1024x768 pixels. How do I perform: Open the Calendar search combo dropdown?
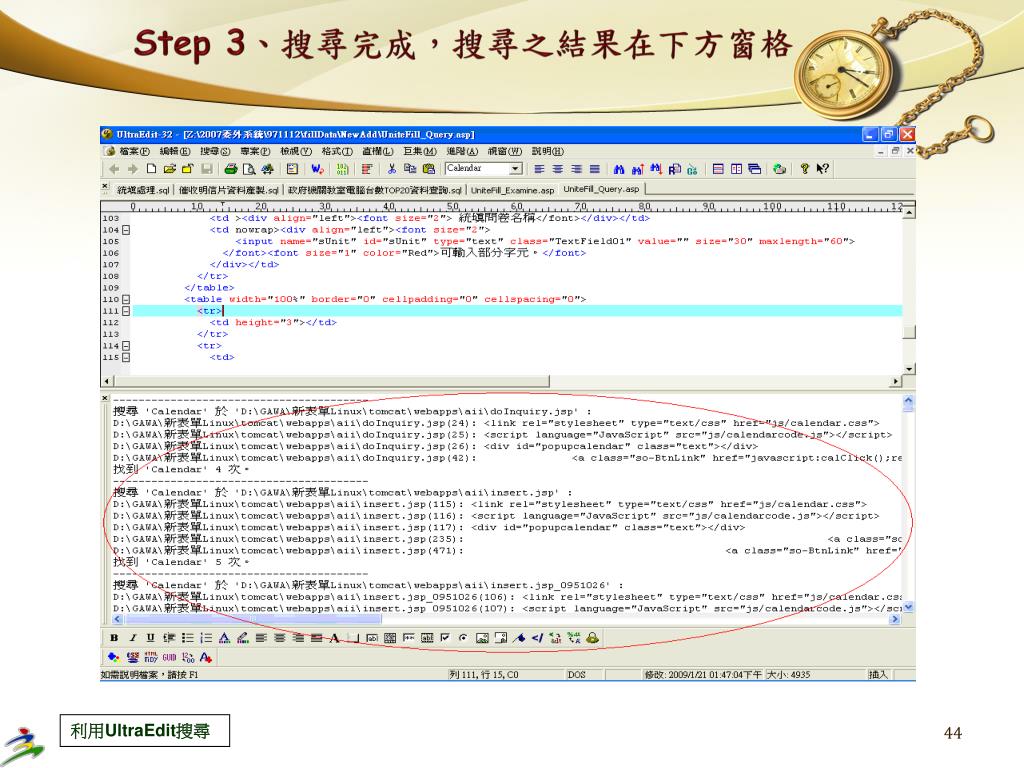(x=516, y=168)
